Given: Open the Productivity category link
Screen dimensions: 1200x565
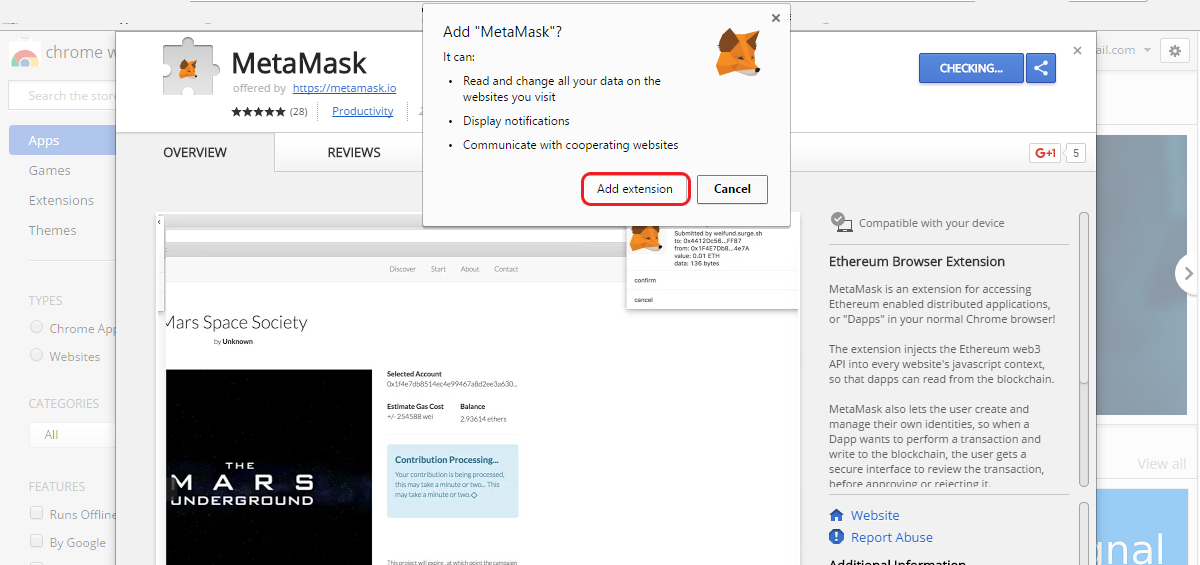Looking at the screenshot, I should [363, 111].
